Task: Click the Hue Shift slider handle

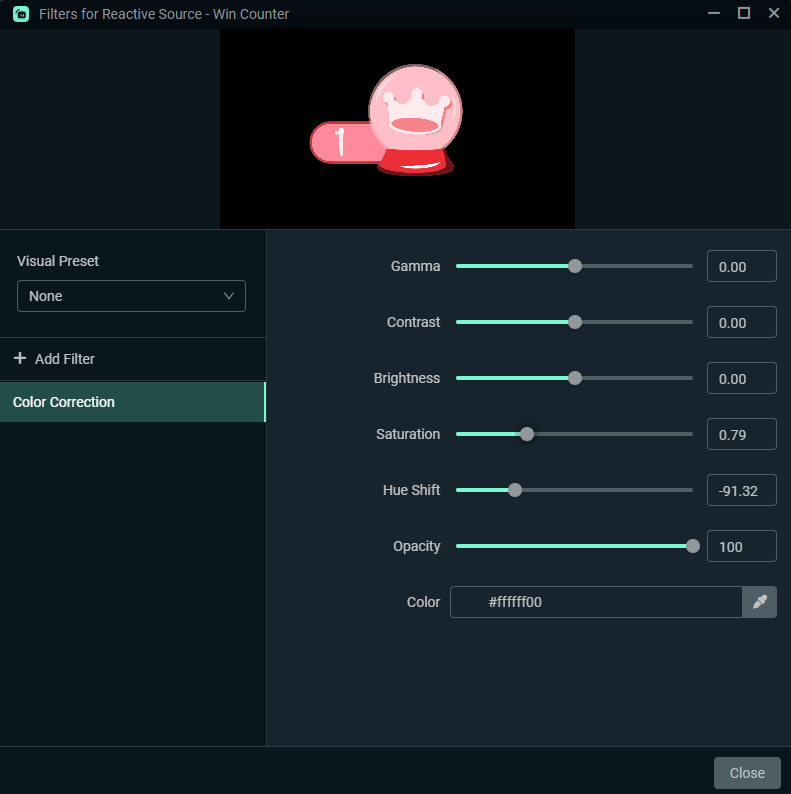Action: coord(515,490)
